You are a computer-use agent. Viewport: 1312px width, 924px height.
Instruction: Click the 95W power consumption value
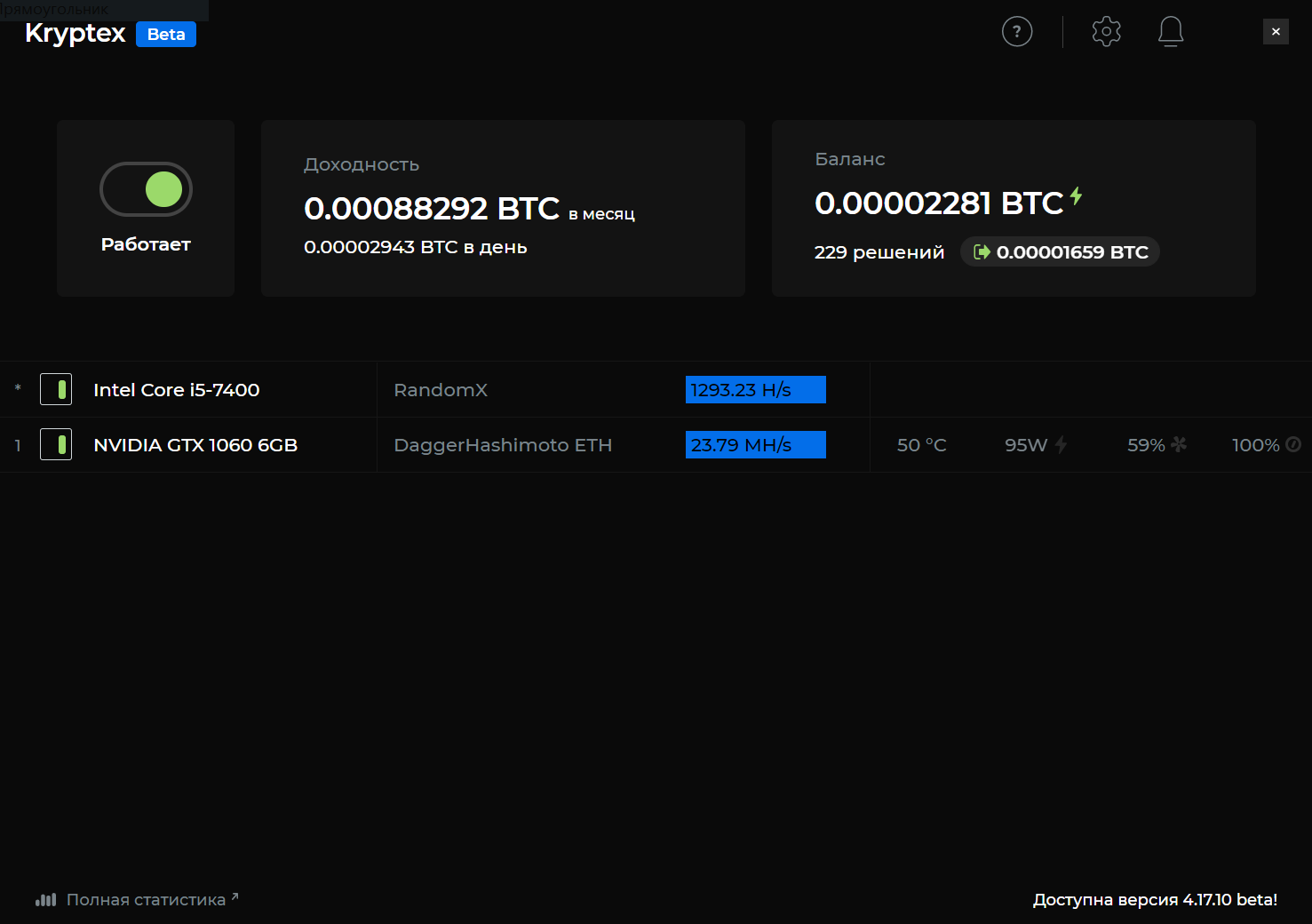[x=1026, y=445]
